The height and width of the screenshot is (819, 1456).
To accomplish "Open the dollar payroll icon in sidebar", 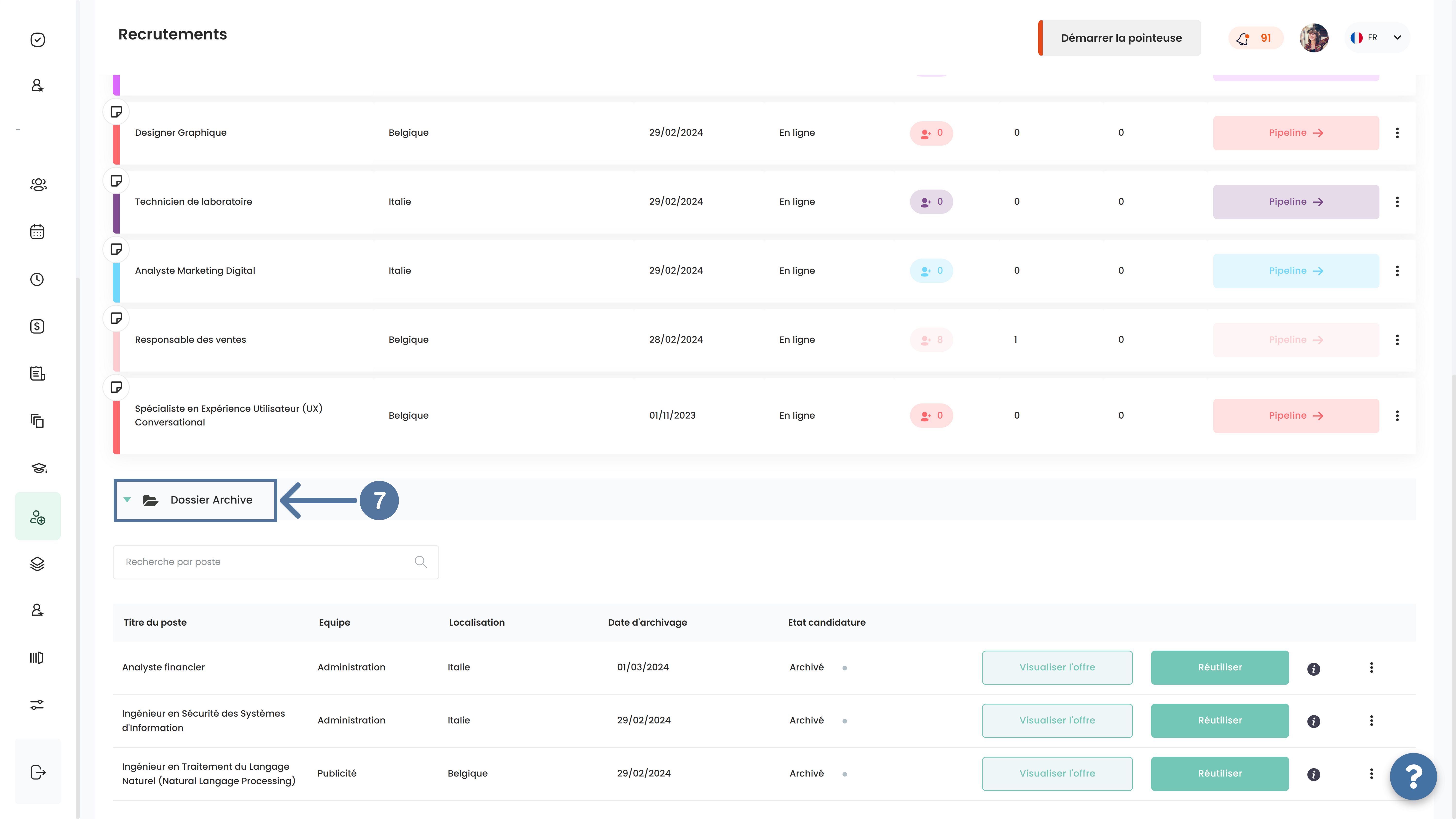I will (37, 326).
